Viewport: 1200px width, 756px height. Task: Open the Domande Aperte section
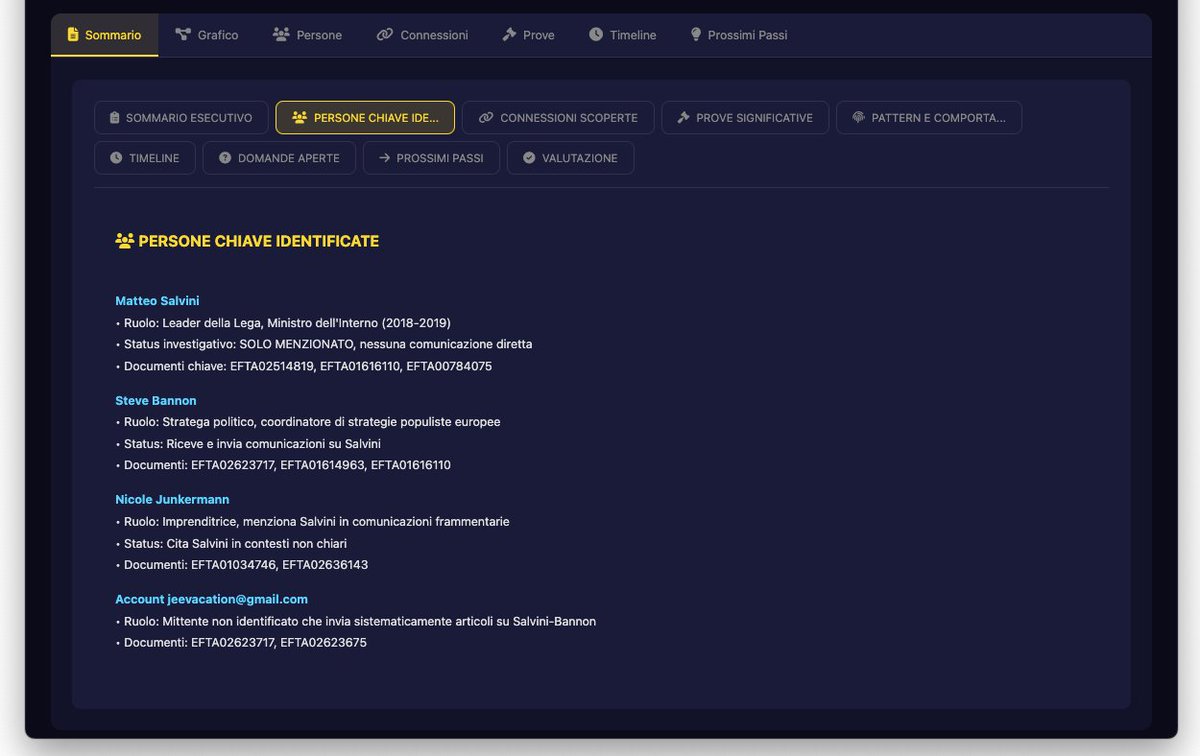279,158
